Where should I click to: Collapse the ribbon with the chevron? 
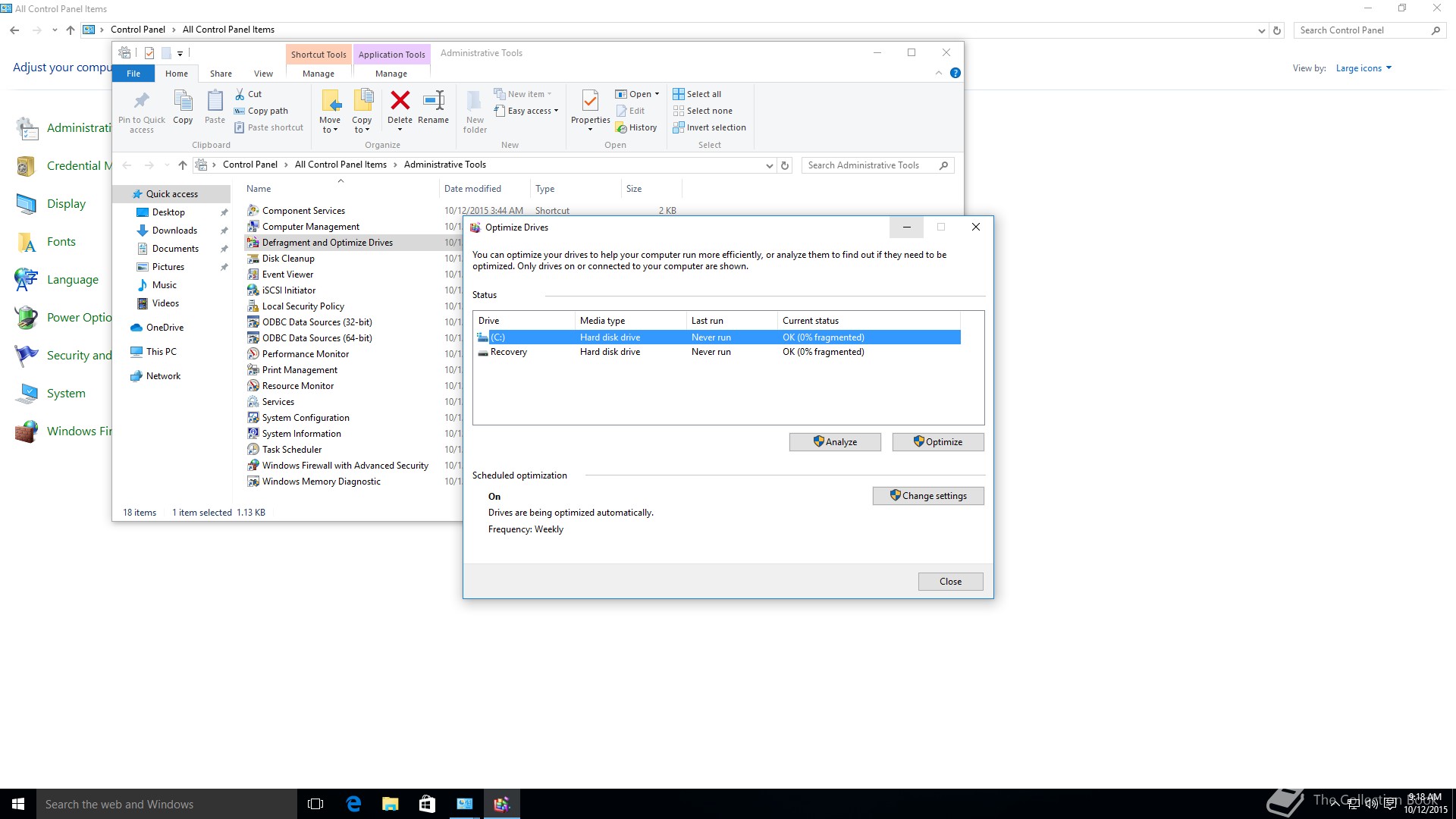point(939,73)
